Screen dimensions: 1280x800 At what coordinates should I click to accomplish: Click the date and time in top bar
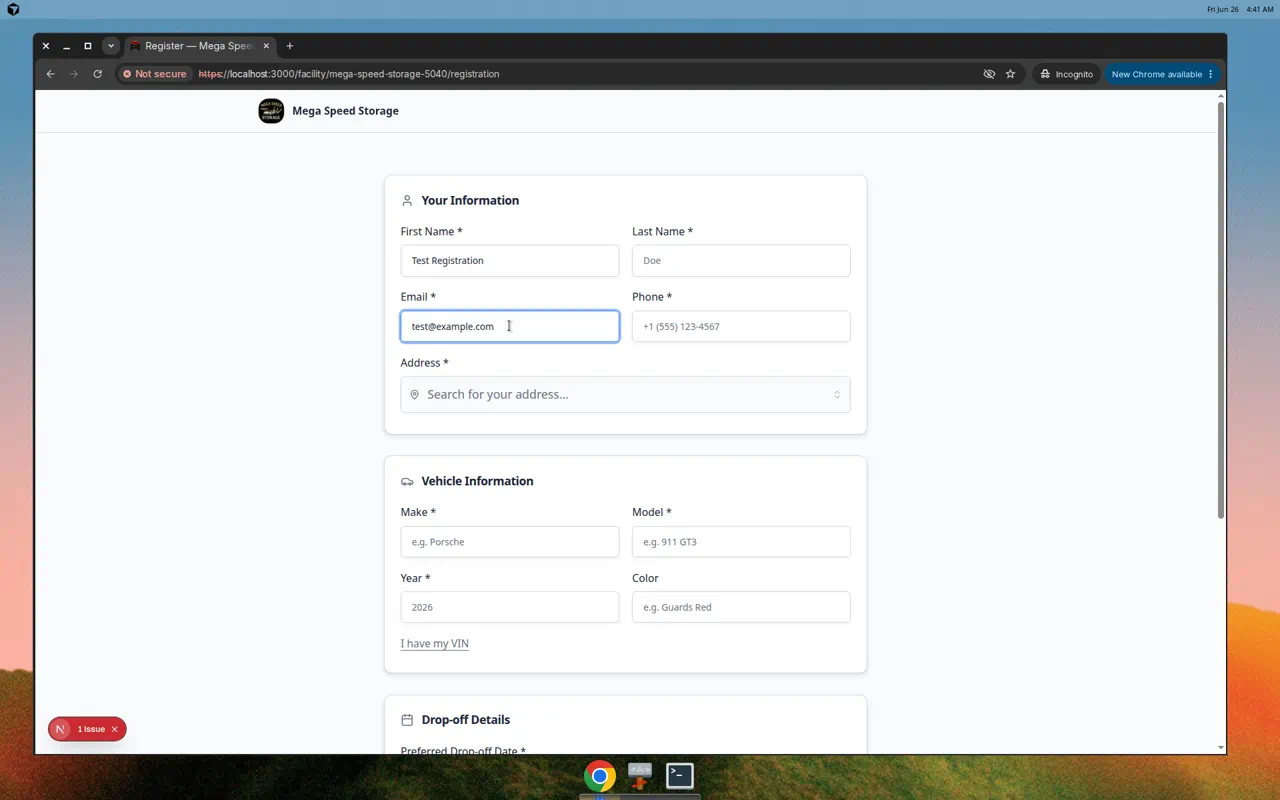coord(1240,9)
